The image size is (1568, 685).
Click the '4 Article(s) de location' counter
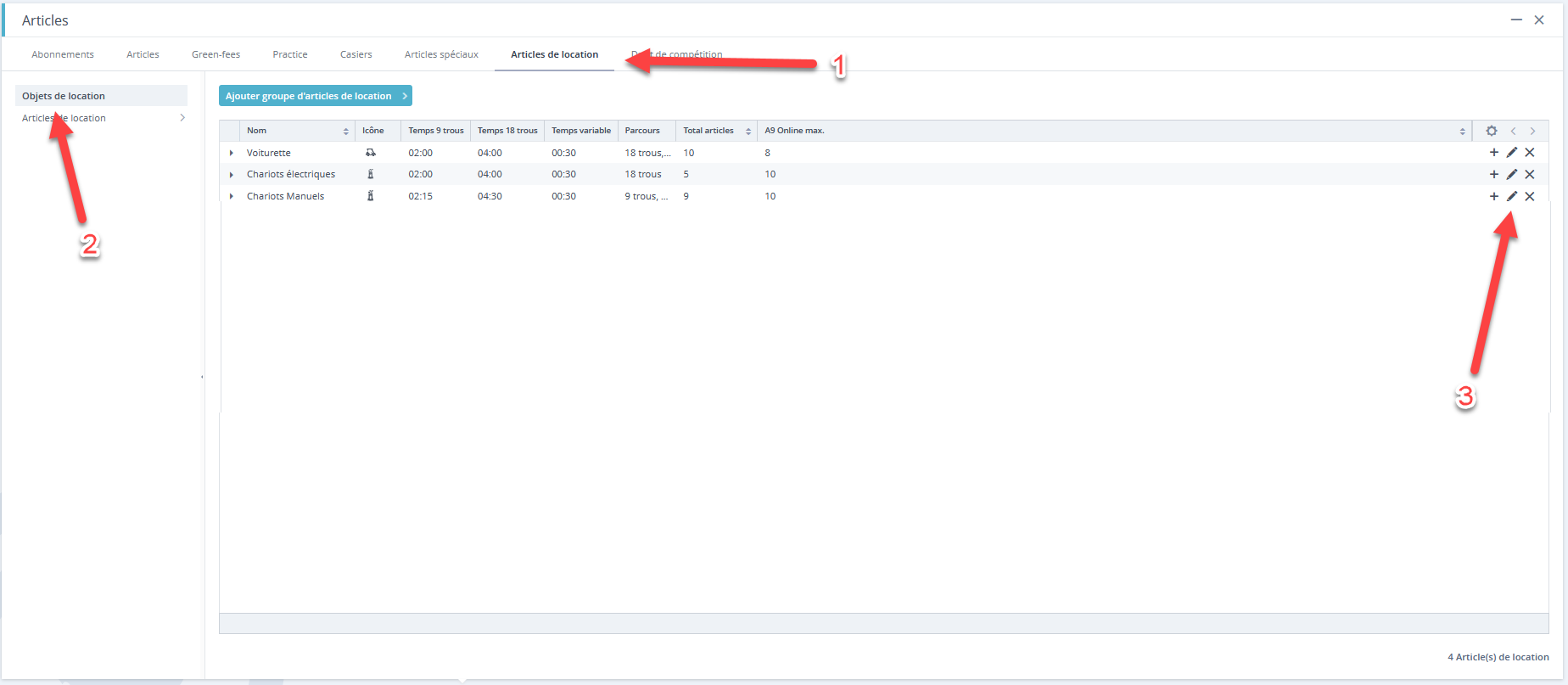tap(1498, 657)
